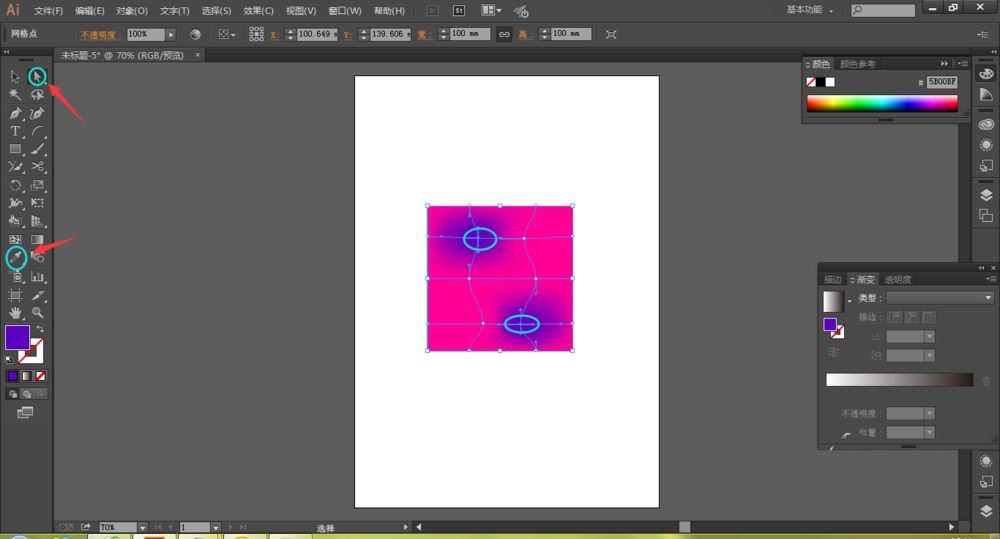Click the isolate selected object icon
The width and height of the screenshot is (1000, 539).
[611, 34]
